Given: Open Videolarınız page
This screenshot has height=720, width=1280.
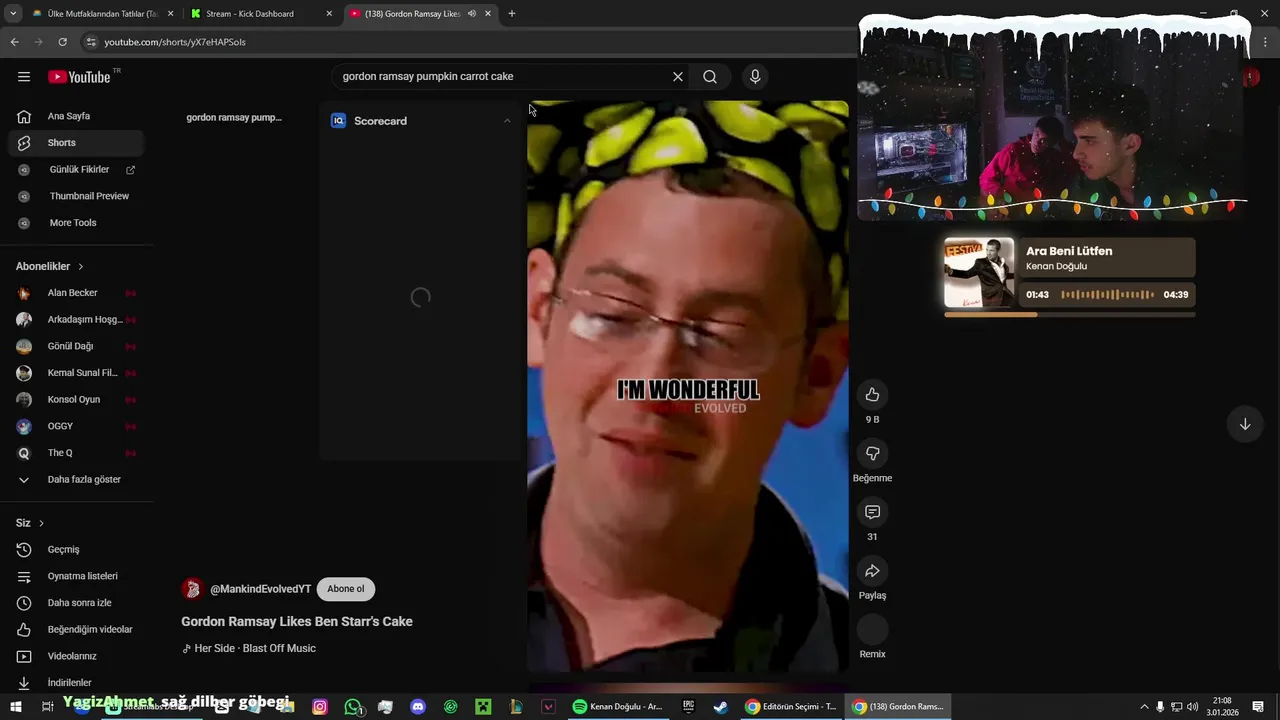Looking at the screenshot, I should click(x=76, y=656).
